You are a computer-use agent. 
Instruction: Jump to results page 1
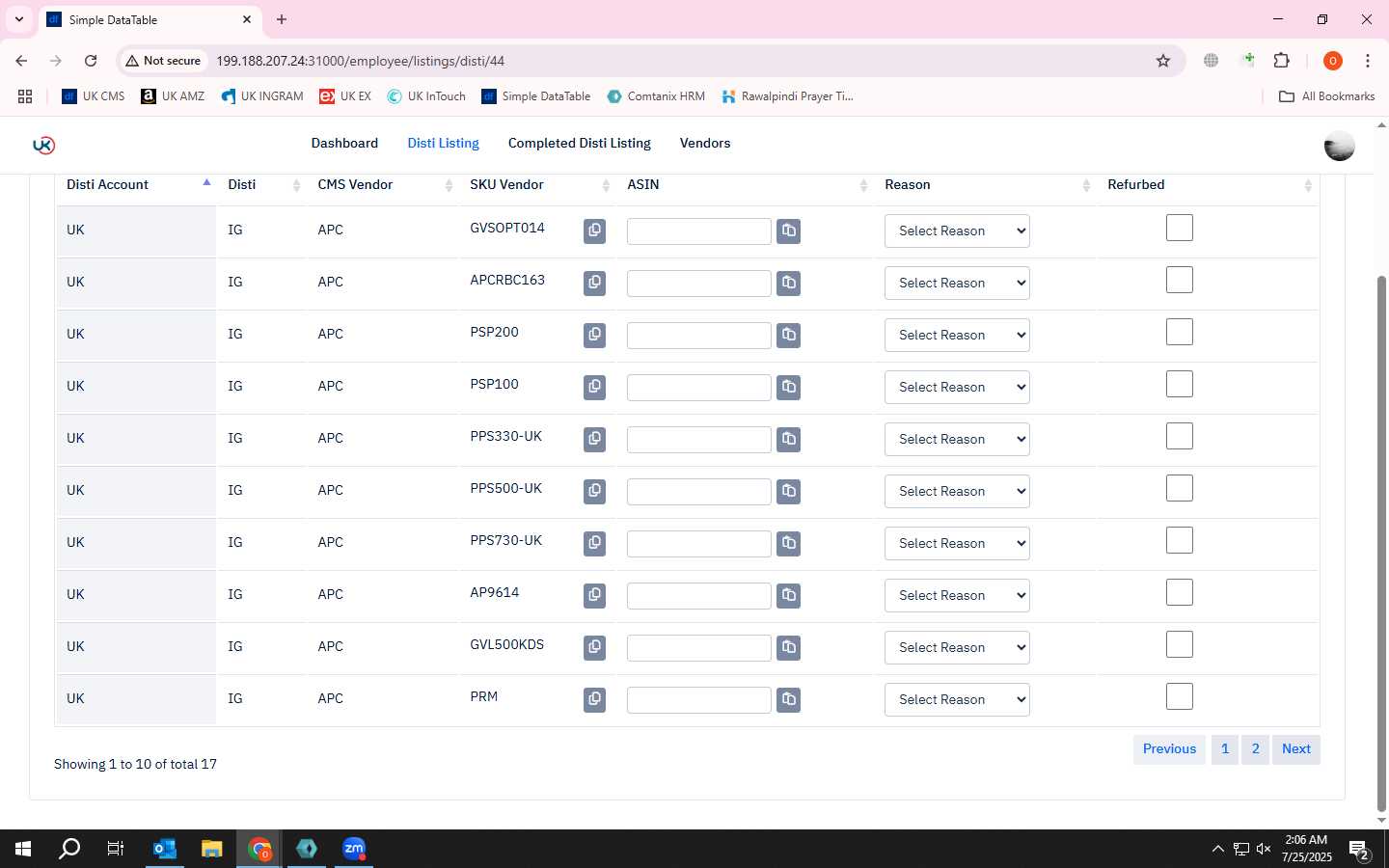pos(1225,748)
